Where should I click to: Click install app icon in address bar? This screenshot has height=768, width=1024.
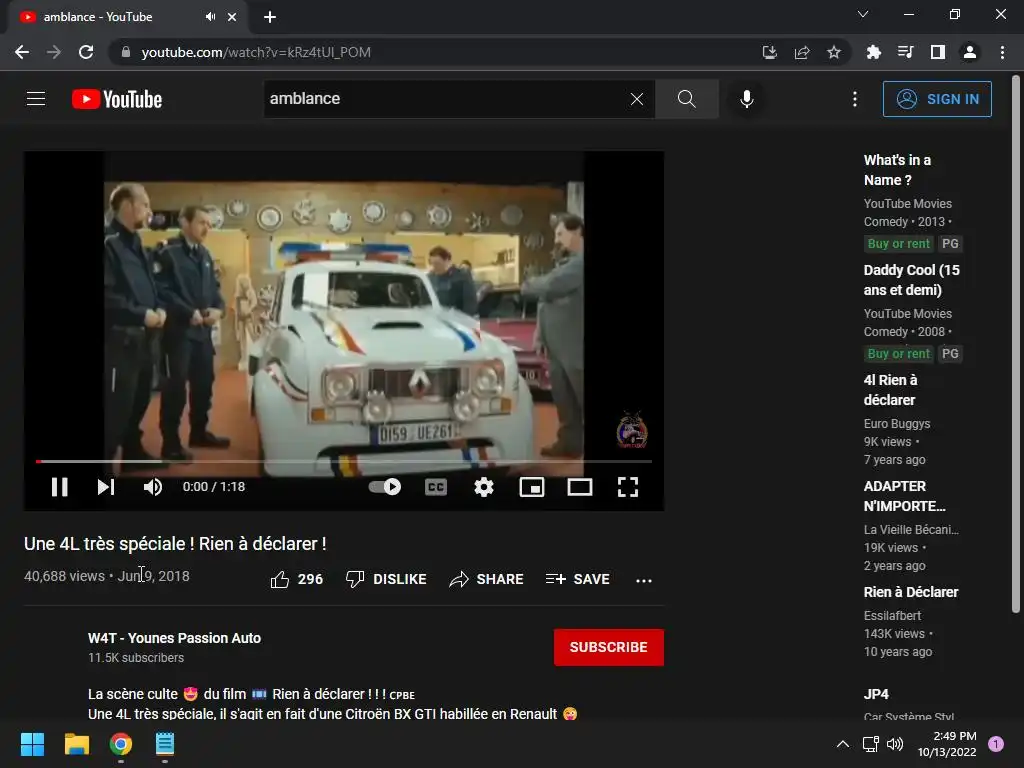tap(770, 52)
